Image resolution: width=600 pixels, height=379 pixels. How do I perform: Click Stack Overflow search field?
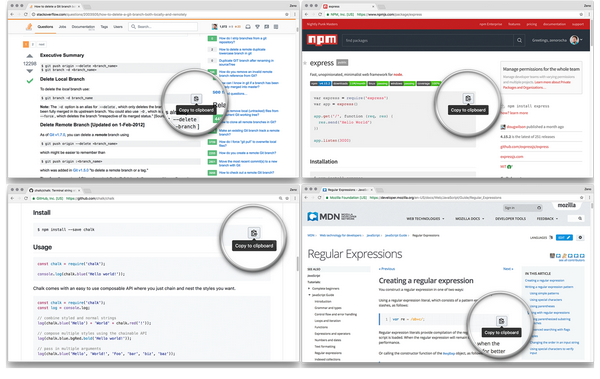click(x=163, y=26)
